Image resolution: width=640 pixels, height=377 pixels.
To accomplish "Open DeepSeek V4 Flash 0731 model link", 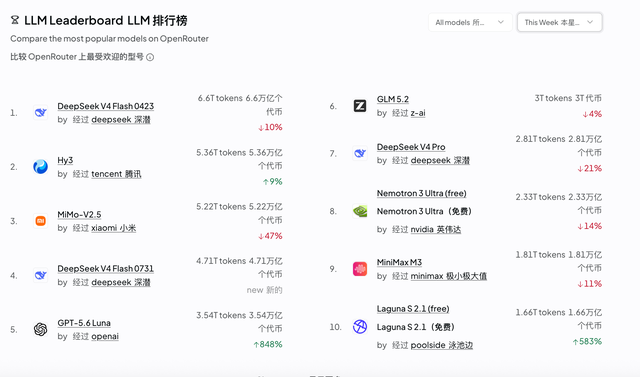I will [105, 268].
